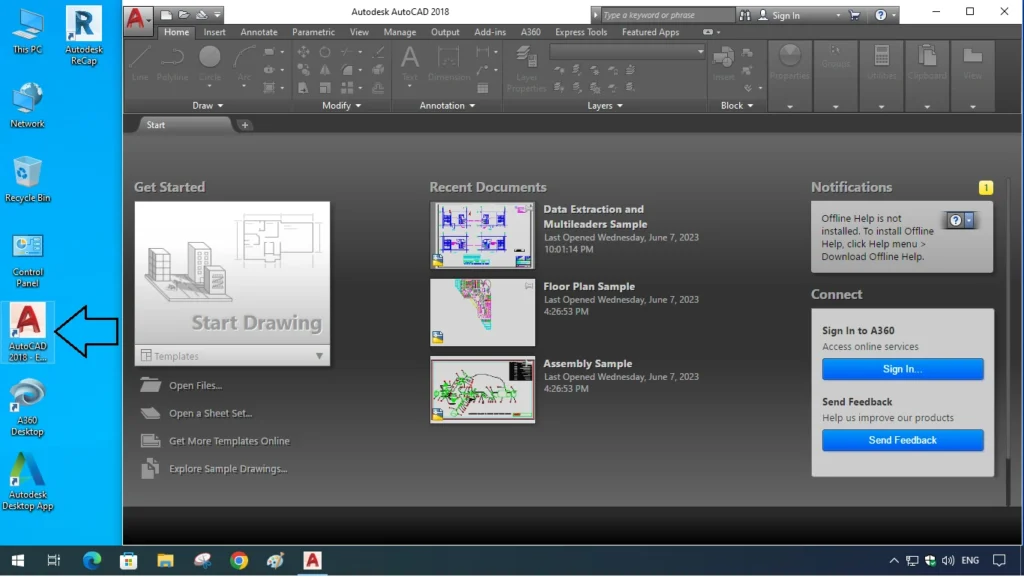The image size is (1024, 577).
Task: Switch to the Insert ribbon tab
Action: tap(214, 32)
